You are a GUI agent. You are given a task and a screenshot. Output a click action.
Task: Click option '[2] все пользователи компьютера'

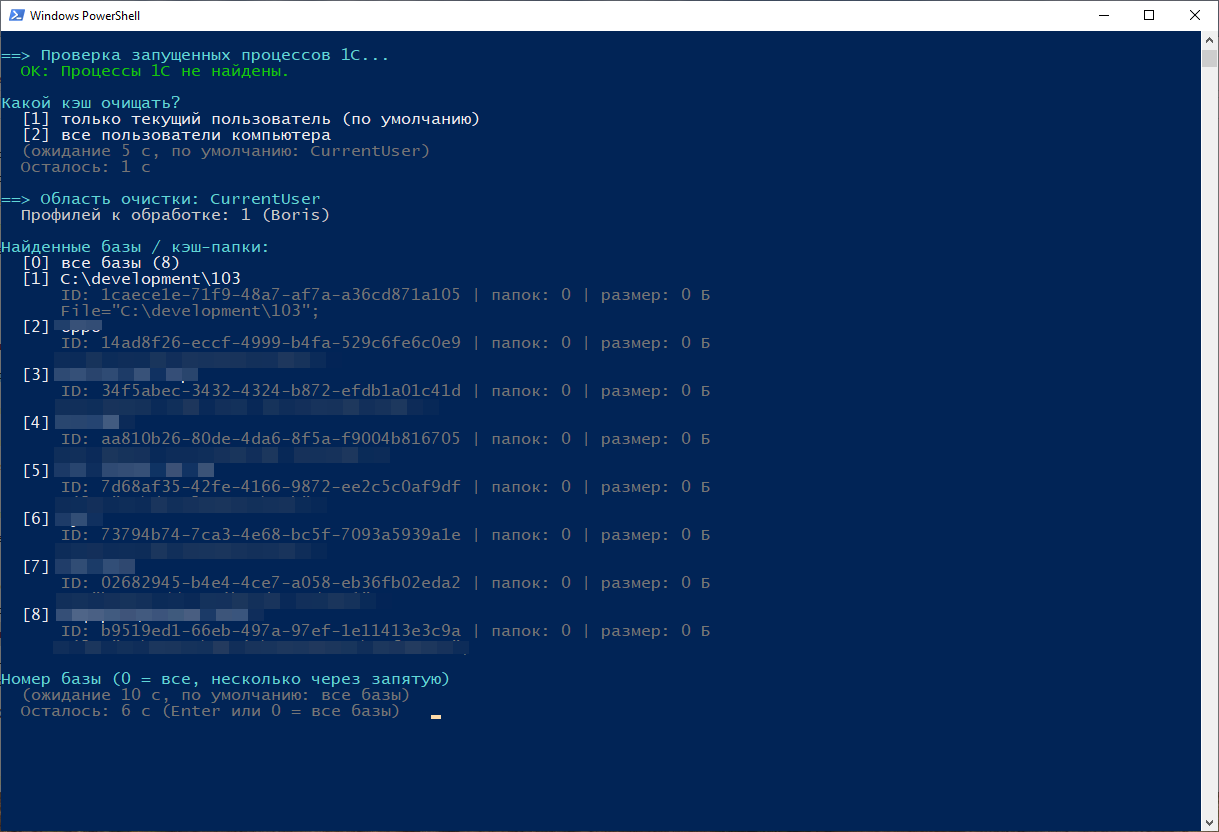click(x=176, y=135)
